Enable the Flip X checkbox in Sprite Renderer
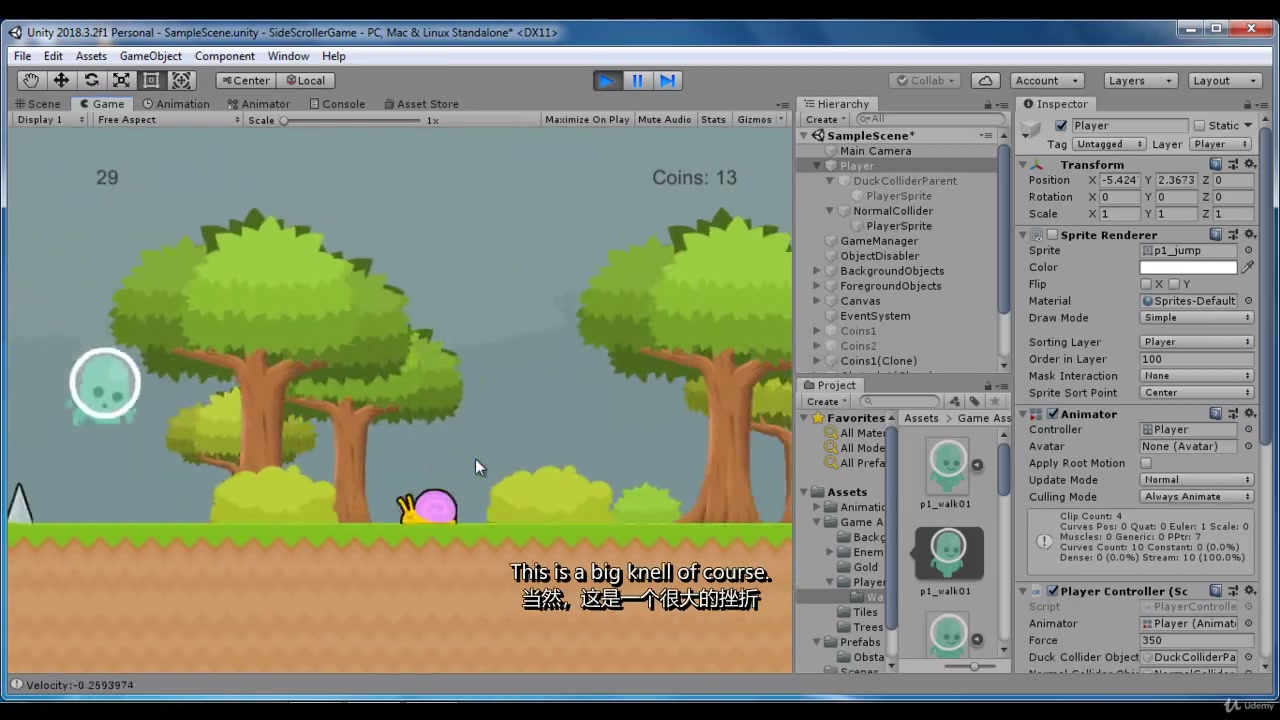The height and width of the screenshot is (720, 1280). 1146,284
